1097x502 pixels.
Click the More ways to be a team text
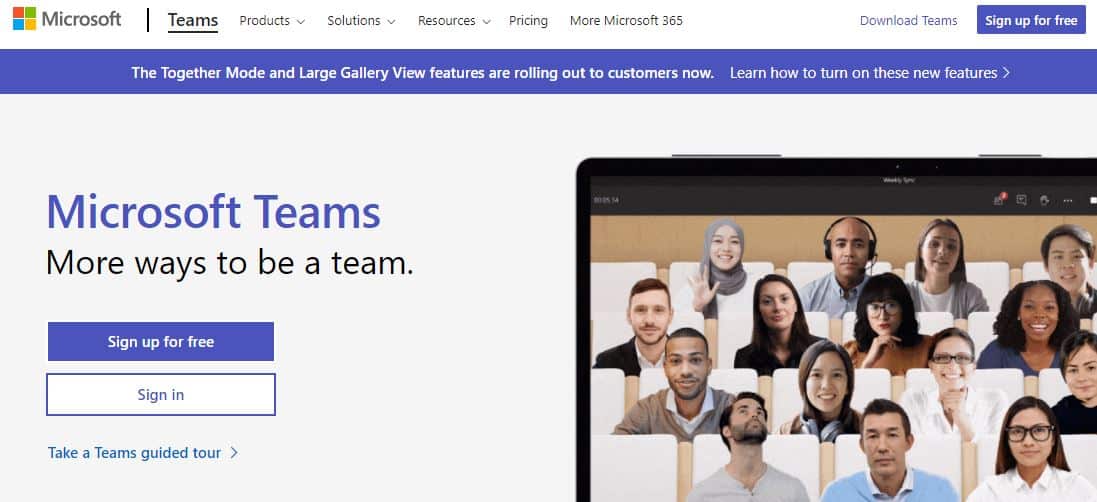229,263
